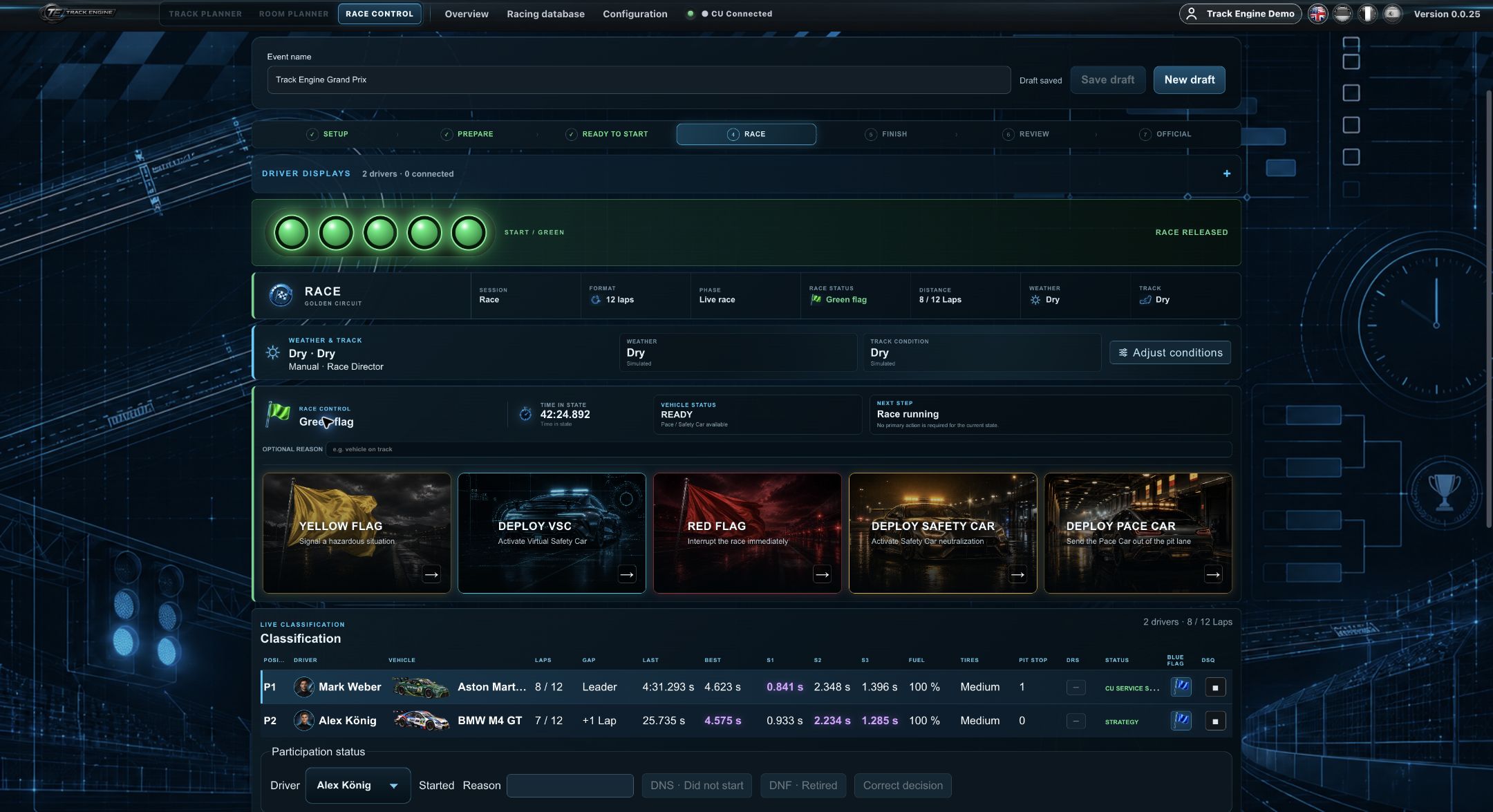Toggle DRS for Alex König
Viewport: 1493px width, 812px height.
point(1076,721)
